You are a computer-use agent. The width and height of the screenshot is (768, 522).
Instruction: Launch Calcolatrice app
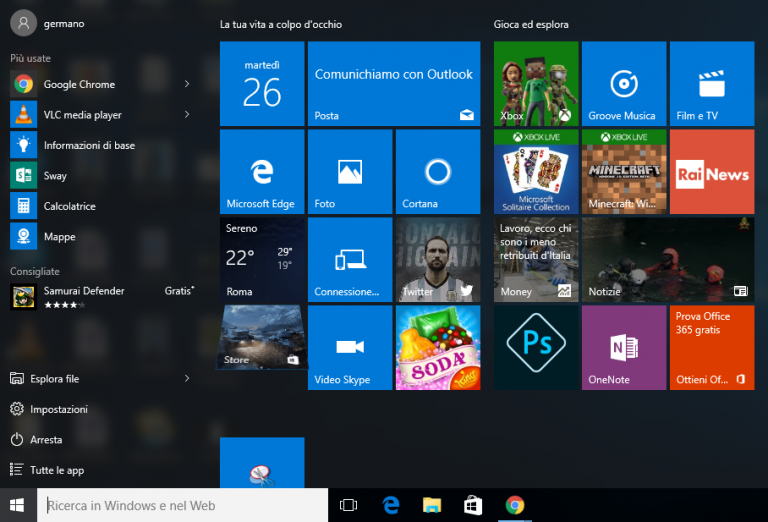pyautogui.click(x=100, y=206)
